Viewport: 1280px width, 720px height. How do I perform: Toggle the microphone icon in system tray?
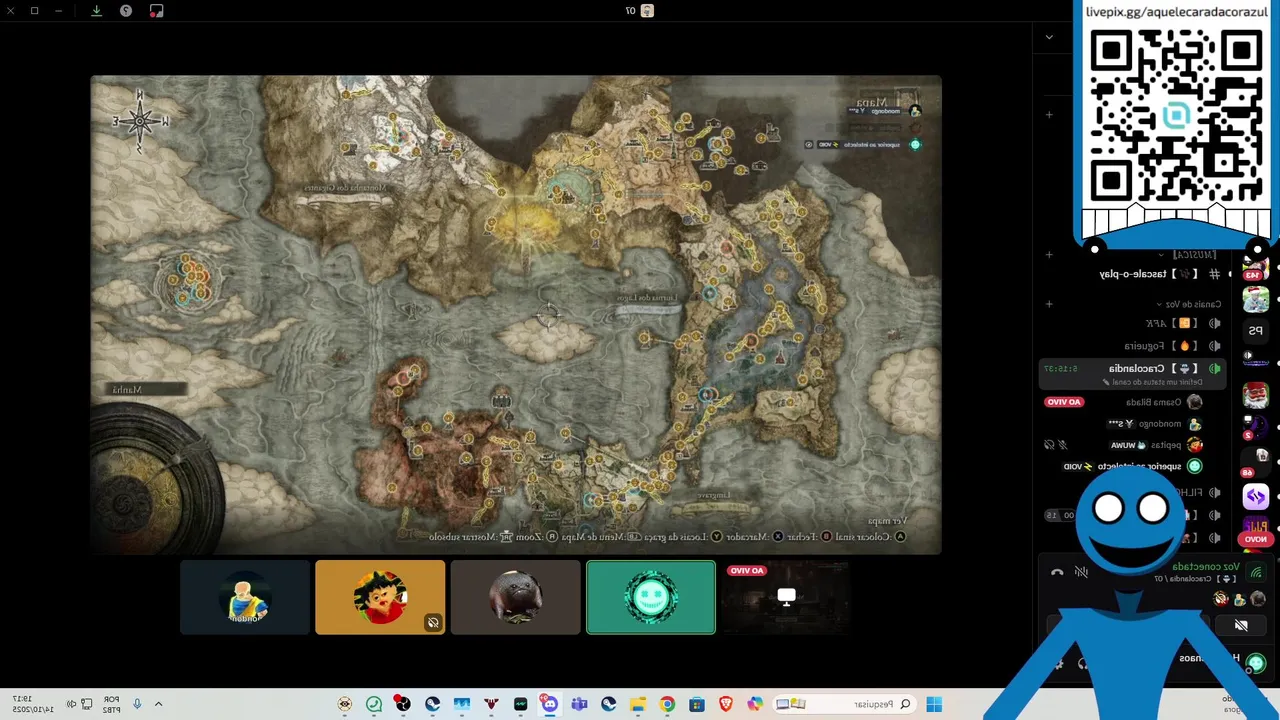(137, 704)
